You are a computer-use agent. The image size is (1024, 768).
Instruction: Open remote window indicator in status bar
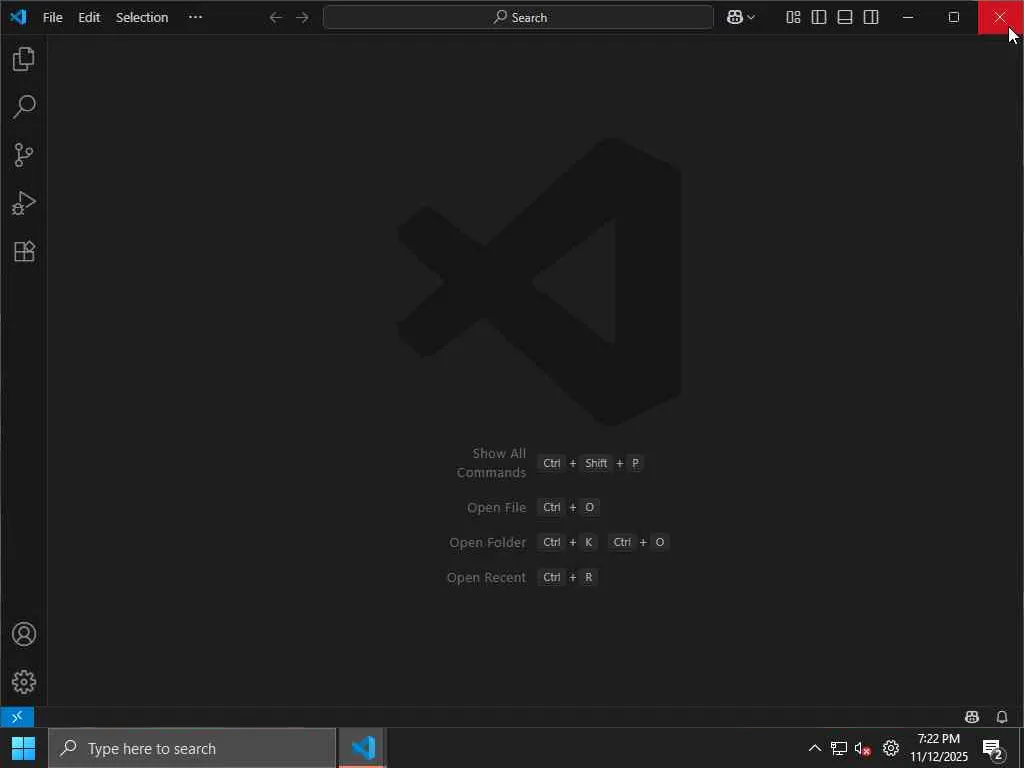17,716
